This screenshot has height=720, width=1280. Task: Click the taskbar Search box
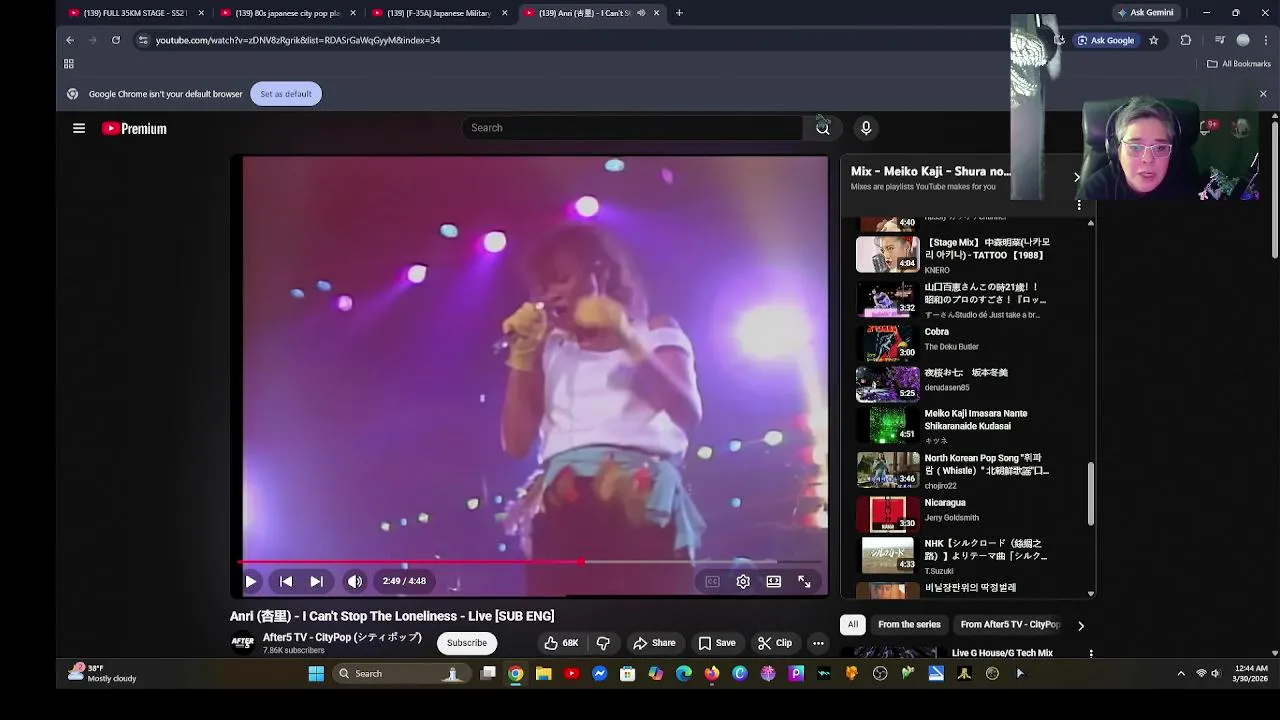(400, 674)
